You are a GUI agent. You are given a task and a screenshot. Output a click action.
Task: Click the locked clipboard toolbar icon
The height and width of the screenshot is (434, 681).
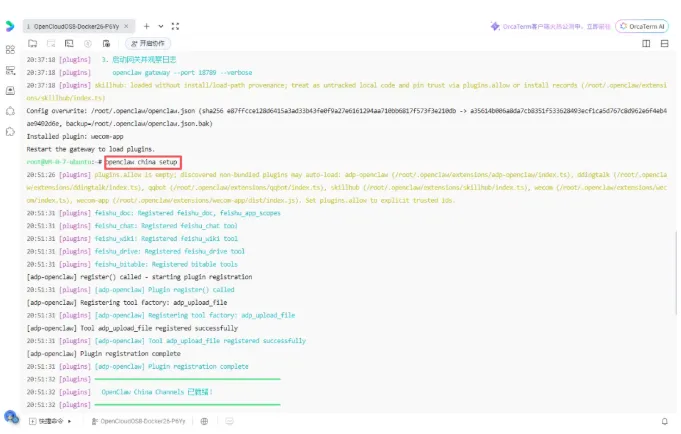coord(106,43)
